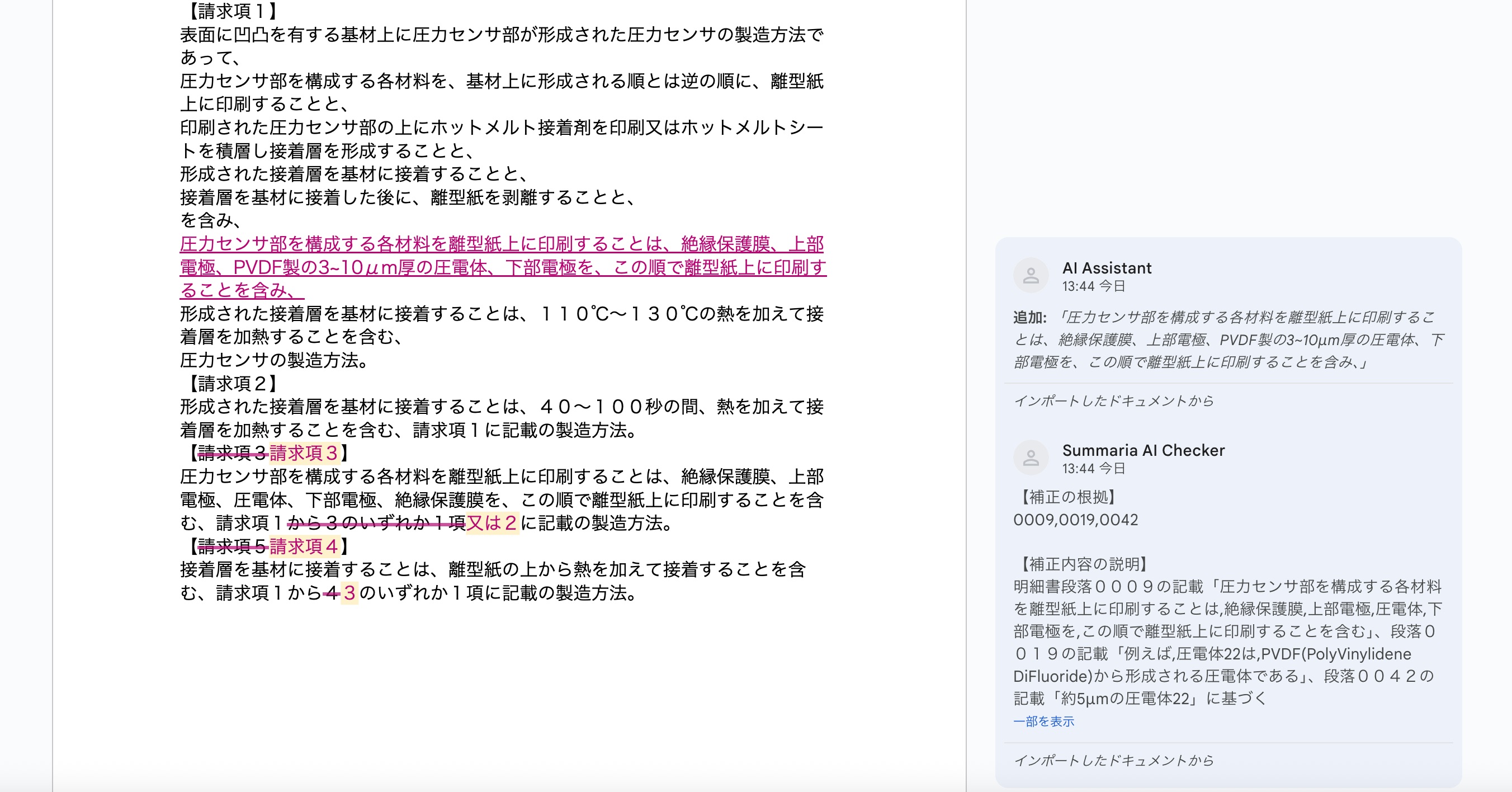Click the 13:44 今日 timestamp under Summaria AI Checker
The width and height of the screenshot is (1512, 792).
coord(1094,469)
